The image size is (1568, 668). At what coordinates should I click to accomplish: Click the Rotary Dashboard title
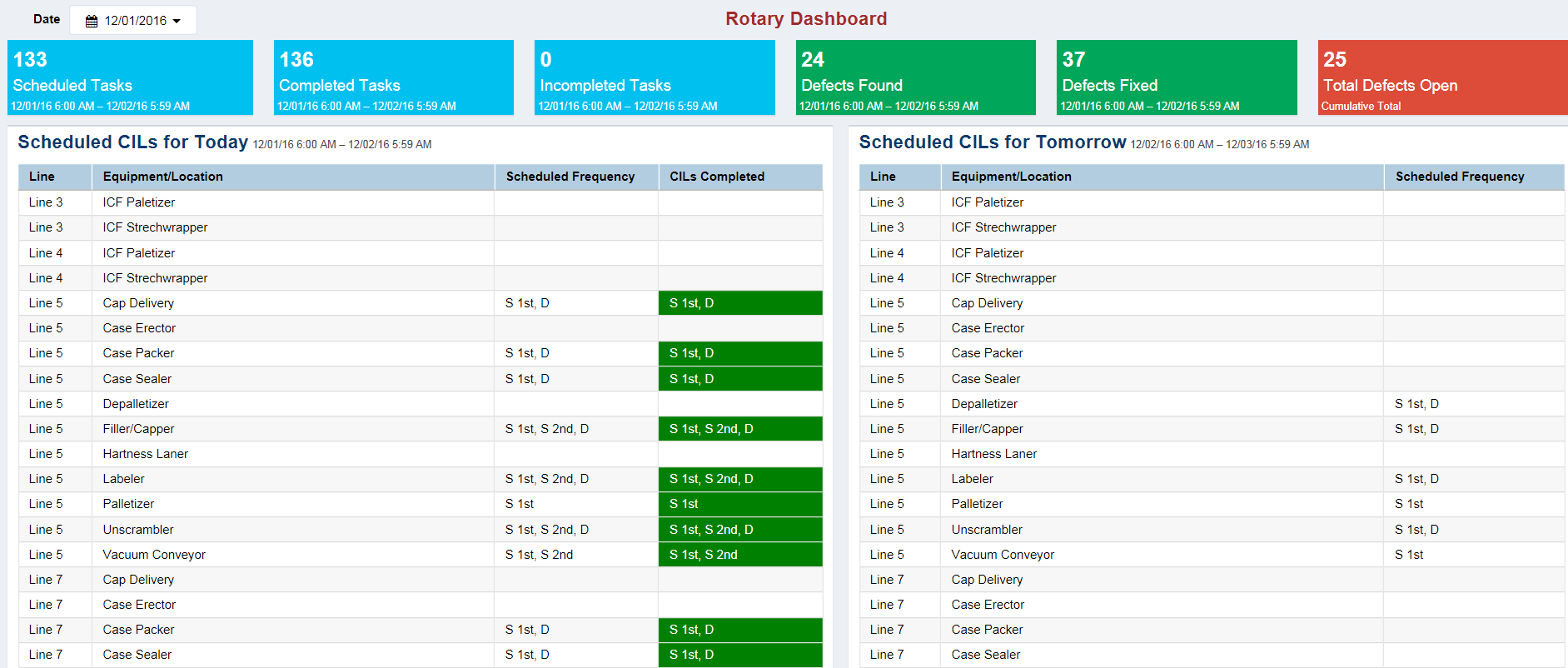(806, 18)
